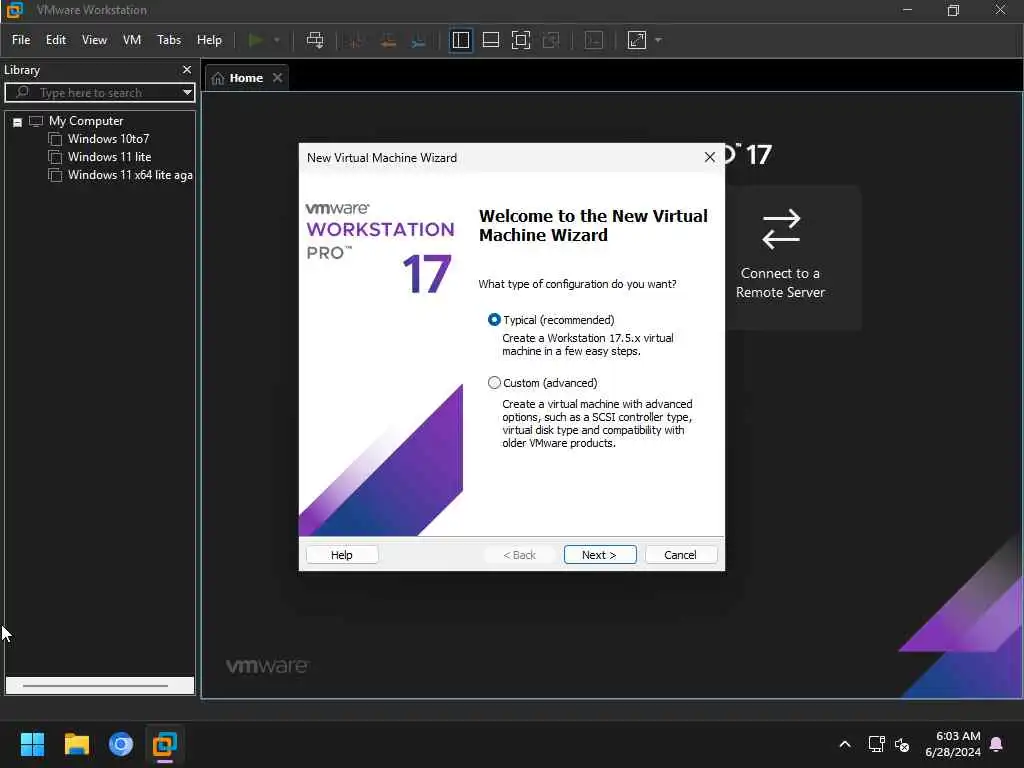The height and width of the screenshot is (768, 1024).
Task: Toggle the thumbnail bar view icon
Action: tap(490, 40)
